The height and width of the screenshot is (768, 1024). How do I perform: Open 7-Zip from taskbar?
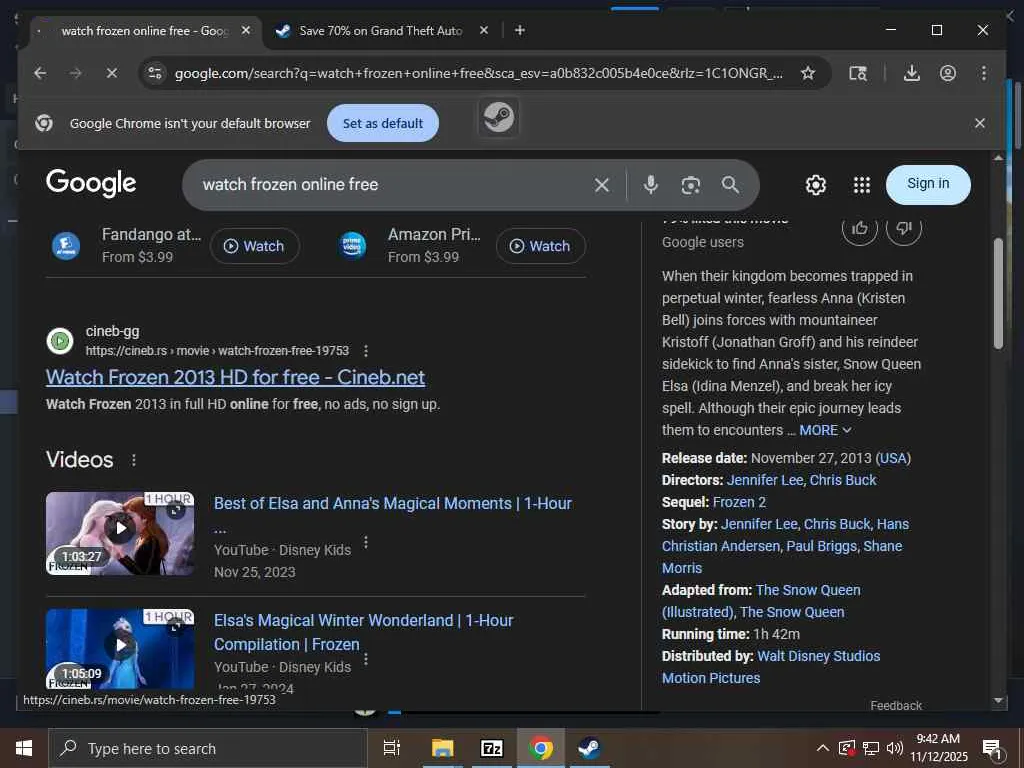coord(491,748)
